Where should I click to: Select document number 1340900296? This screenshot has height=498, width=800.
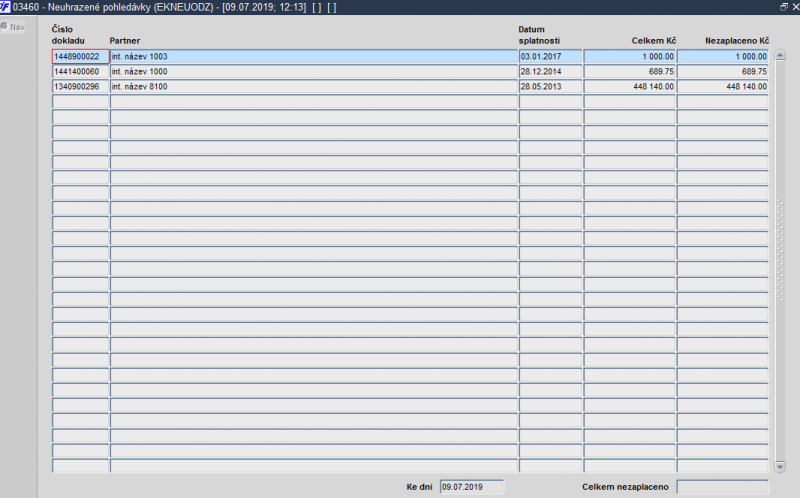(x=81, y=87)
